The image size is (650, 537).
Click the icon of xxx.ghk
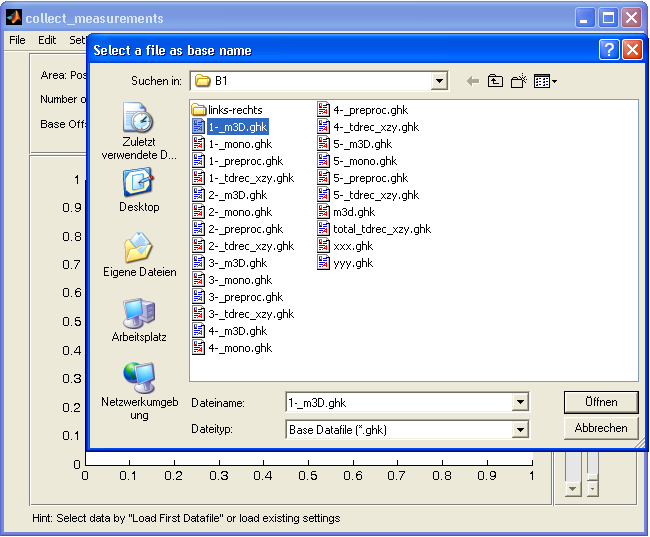tap(324, 246)
